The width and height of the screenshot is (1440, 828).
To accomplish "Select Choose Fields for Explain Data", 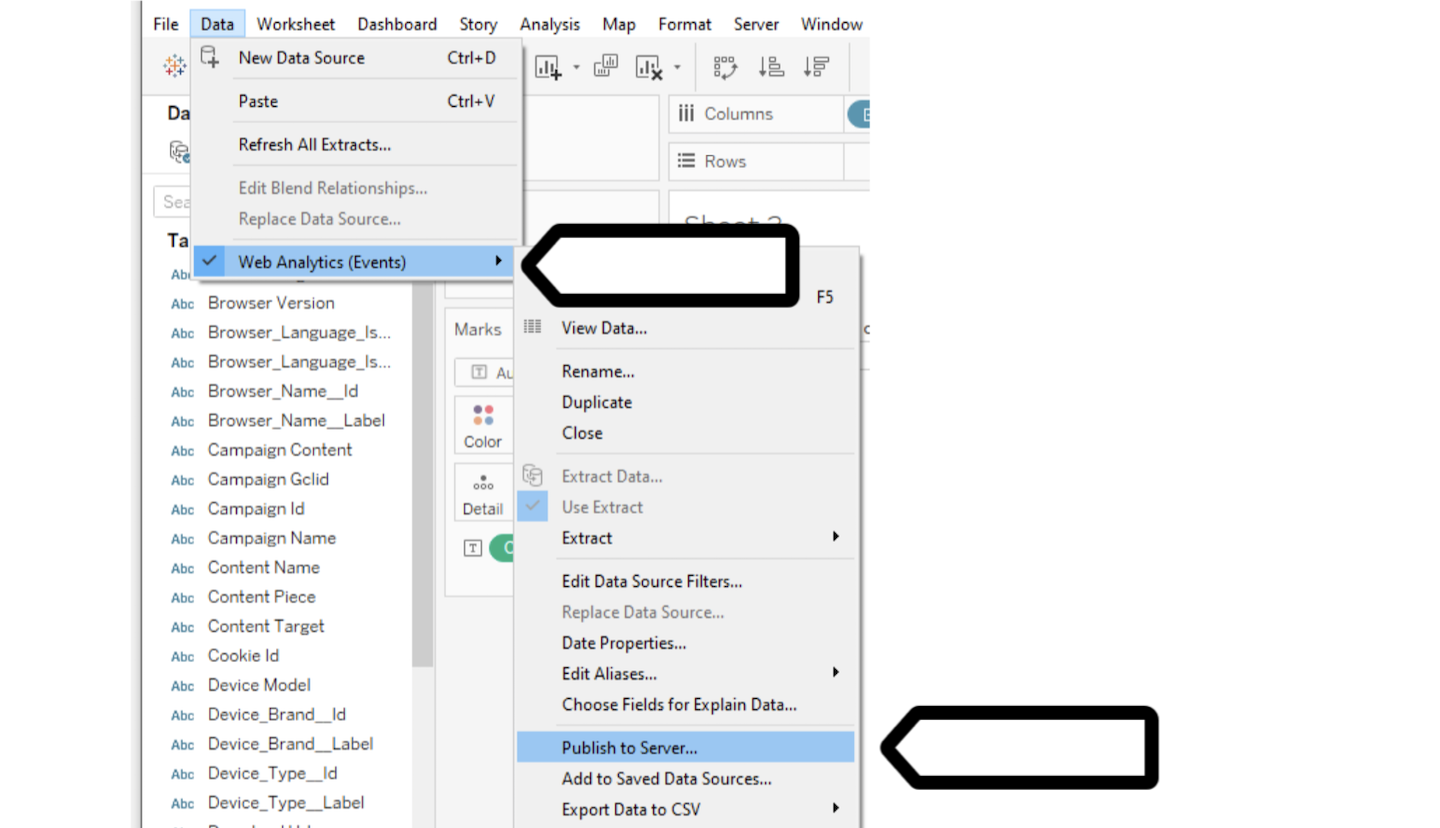I will [686, 704].
